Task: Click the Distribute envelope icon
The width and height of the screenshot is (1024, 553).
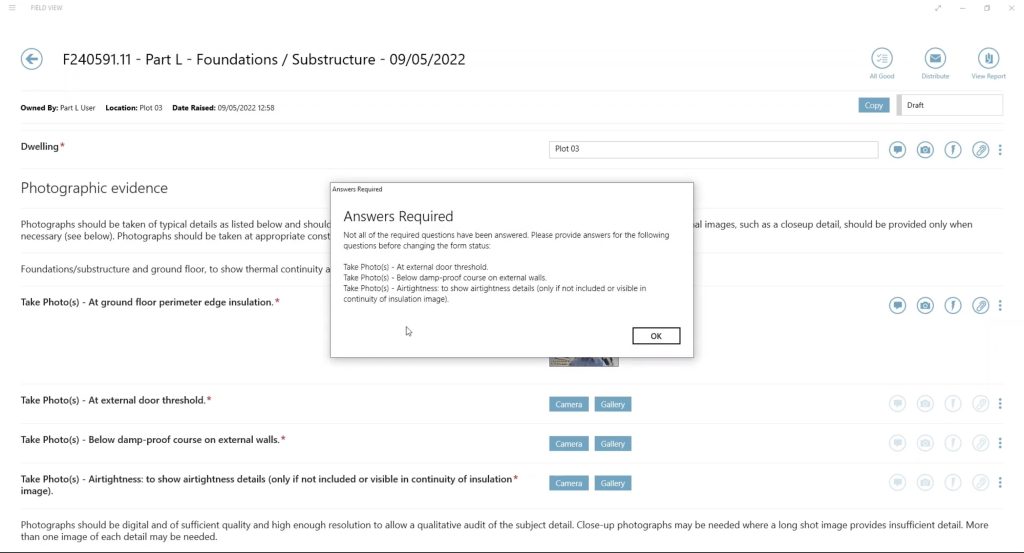Action: [935, 59]
